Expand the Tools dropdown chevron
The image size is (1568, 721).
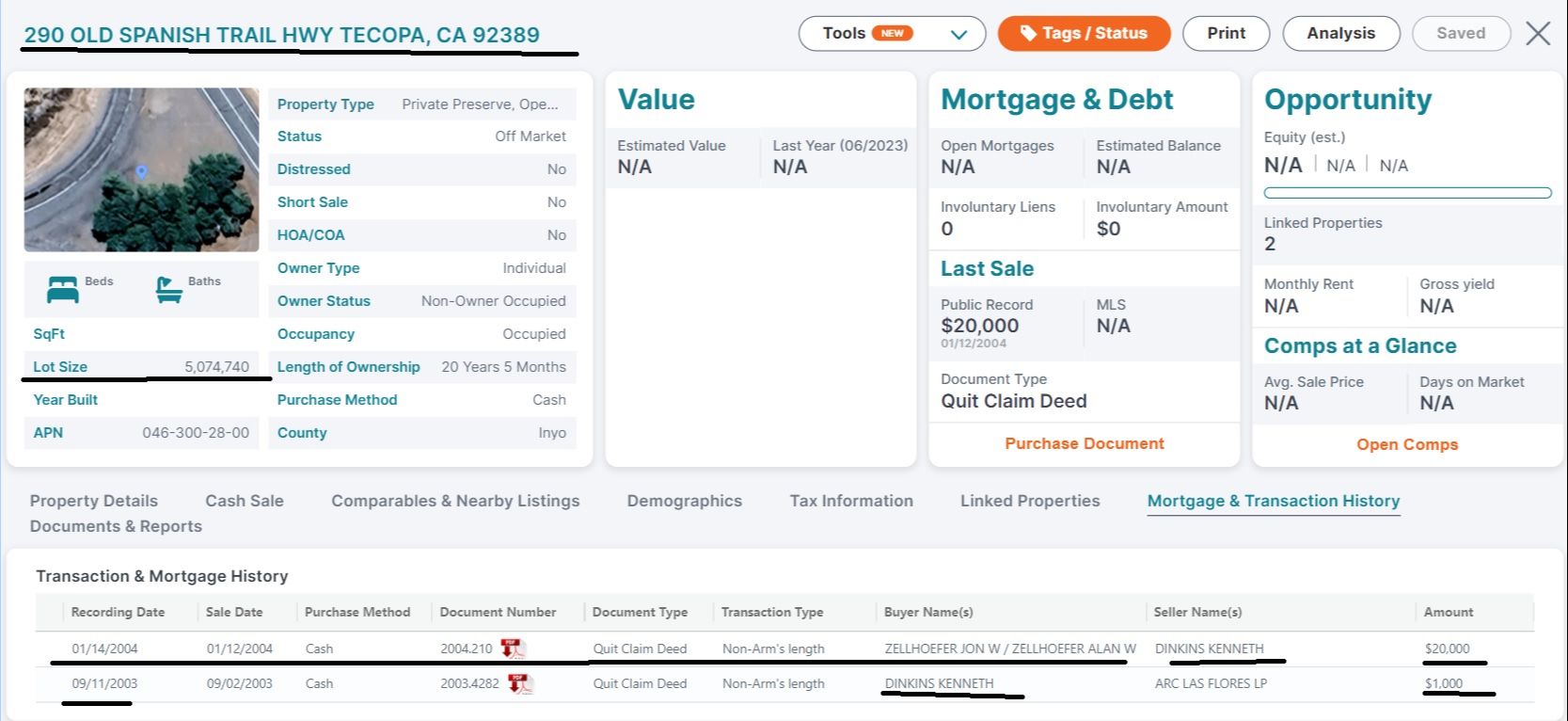pos(958,34)
